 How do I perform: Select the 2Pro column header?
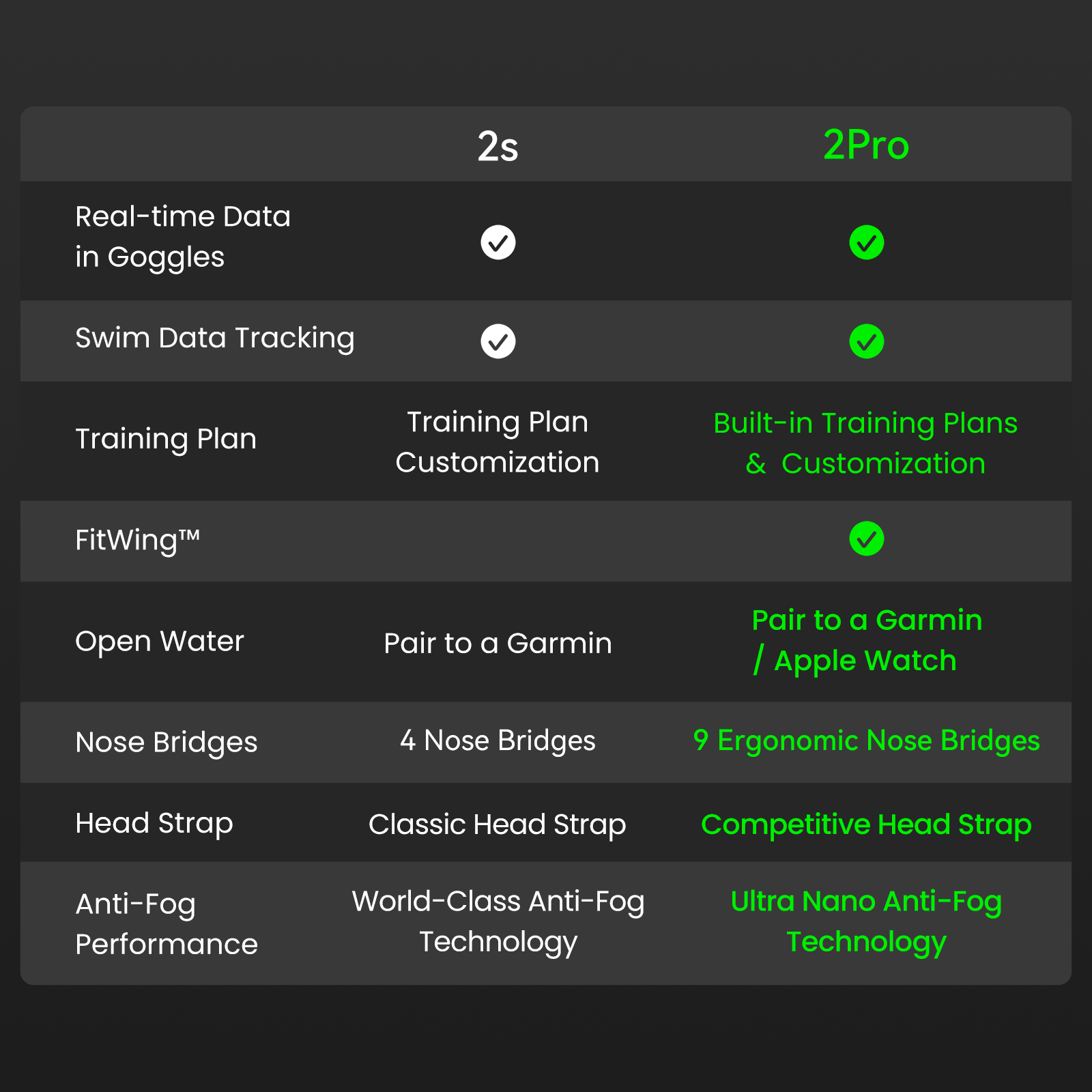(866, 145)
